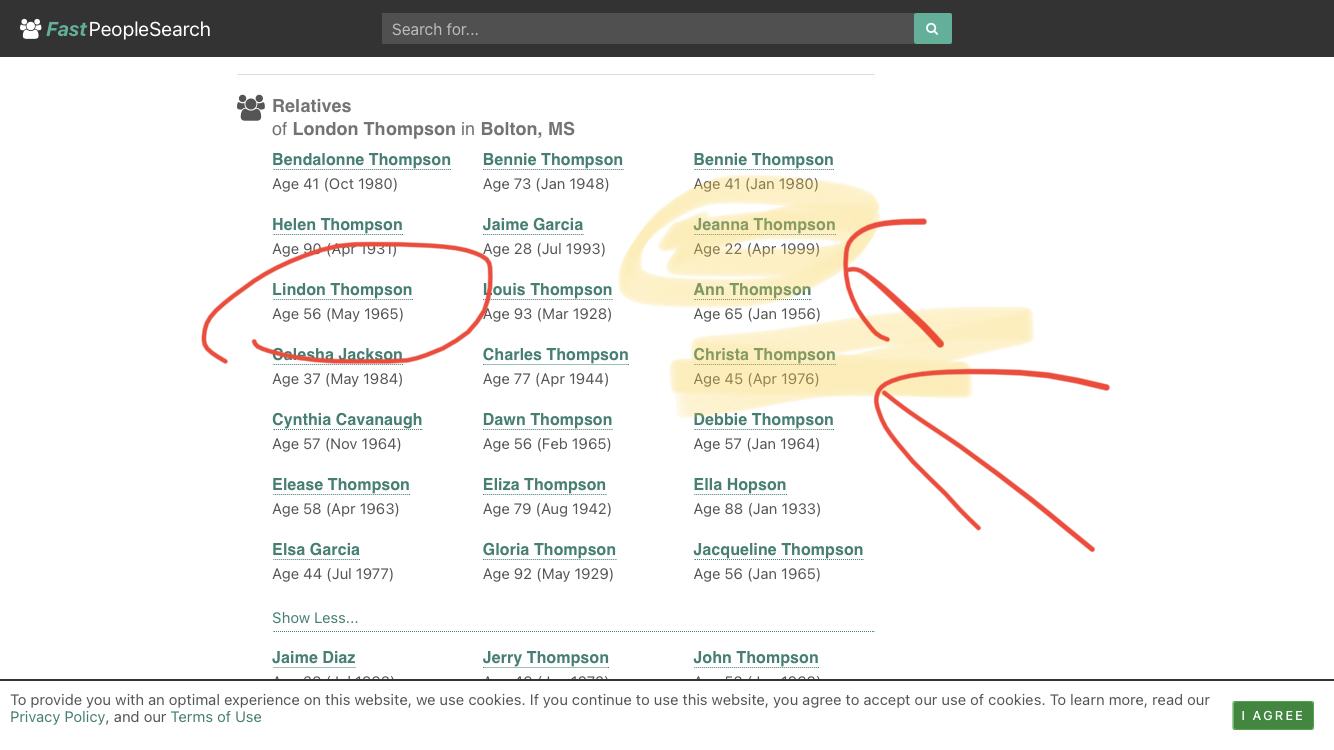Click text Age 65 (Jan 1956)
This screenshot has height=750, width=1334.
(757, 314)
